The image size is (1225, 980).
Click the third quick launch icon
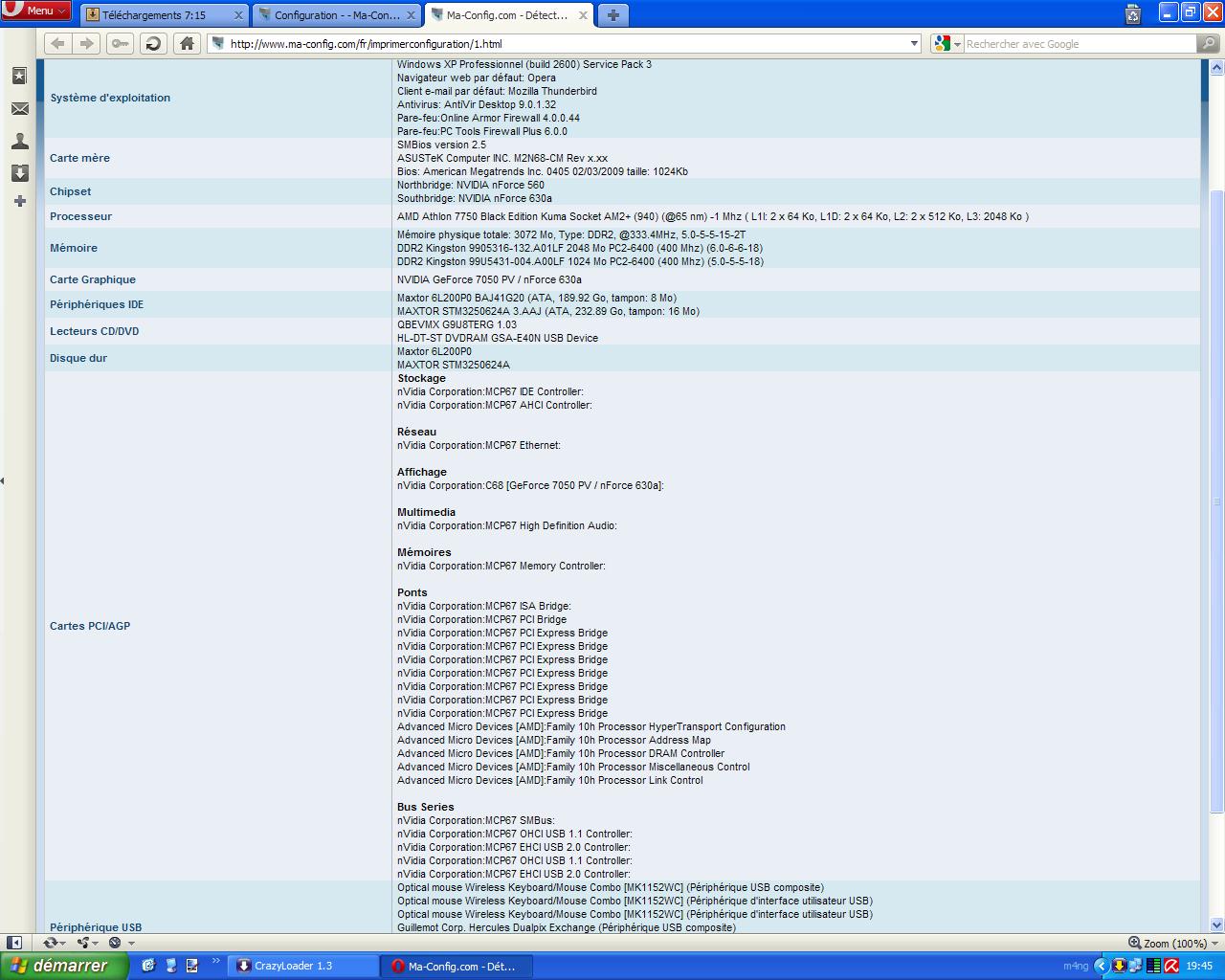(x=192, y=966)
